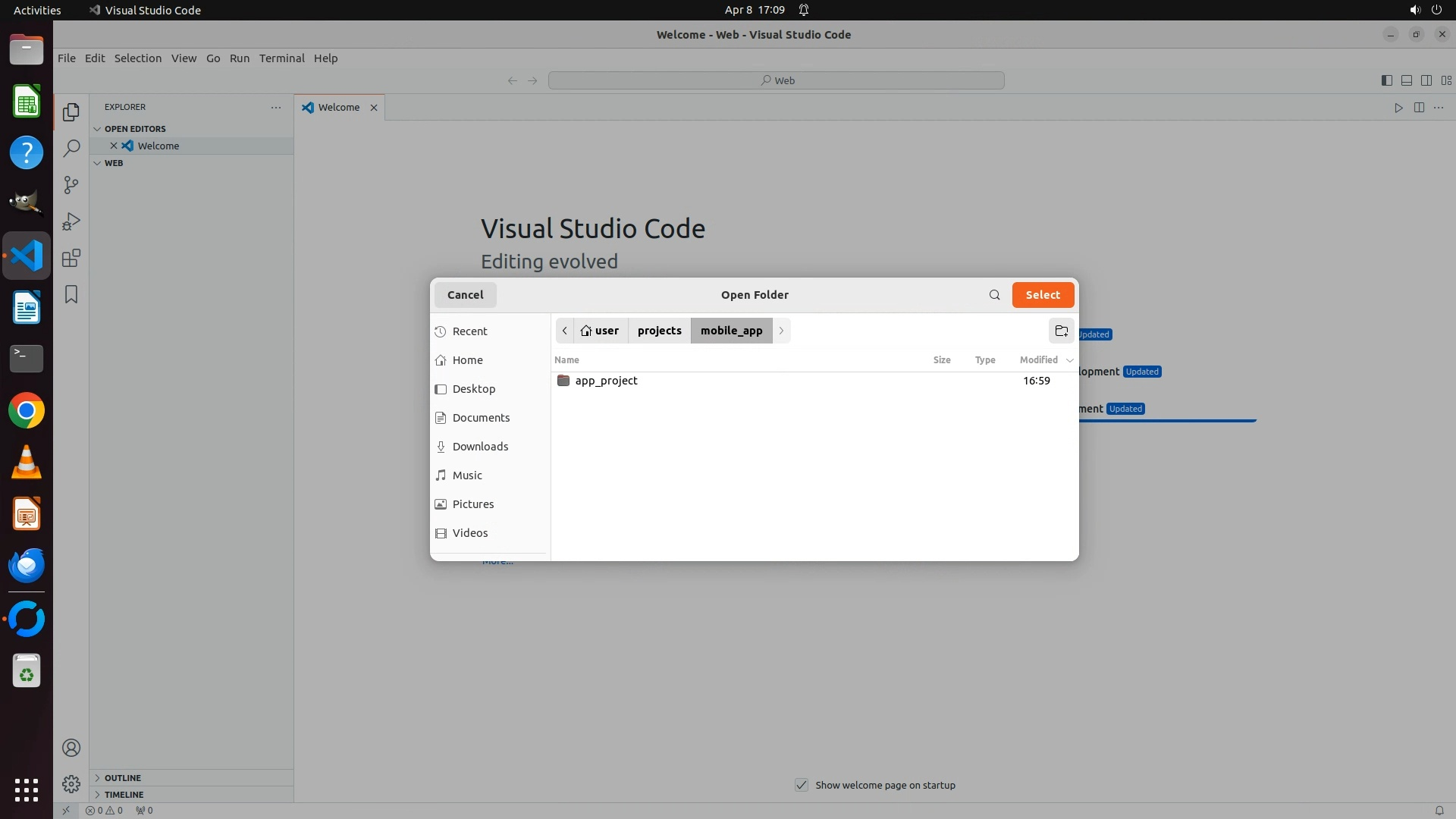The image size is (1456, 819).
Task: Toggle panel visibility layout icon
Action: (x=1406, y=80)
